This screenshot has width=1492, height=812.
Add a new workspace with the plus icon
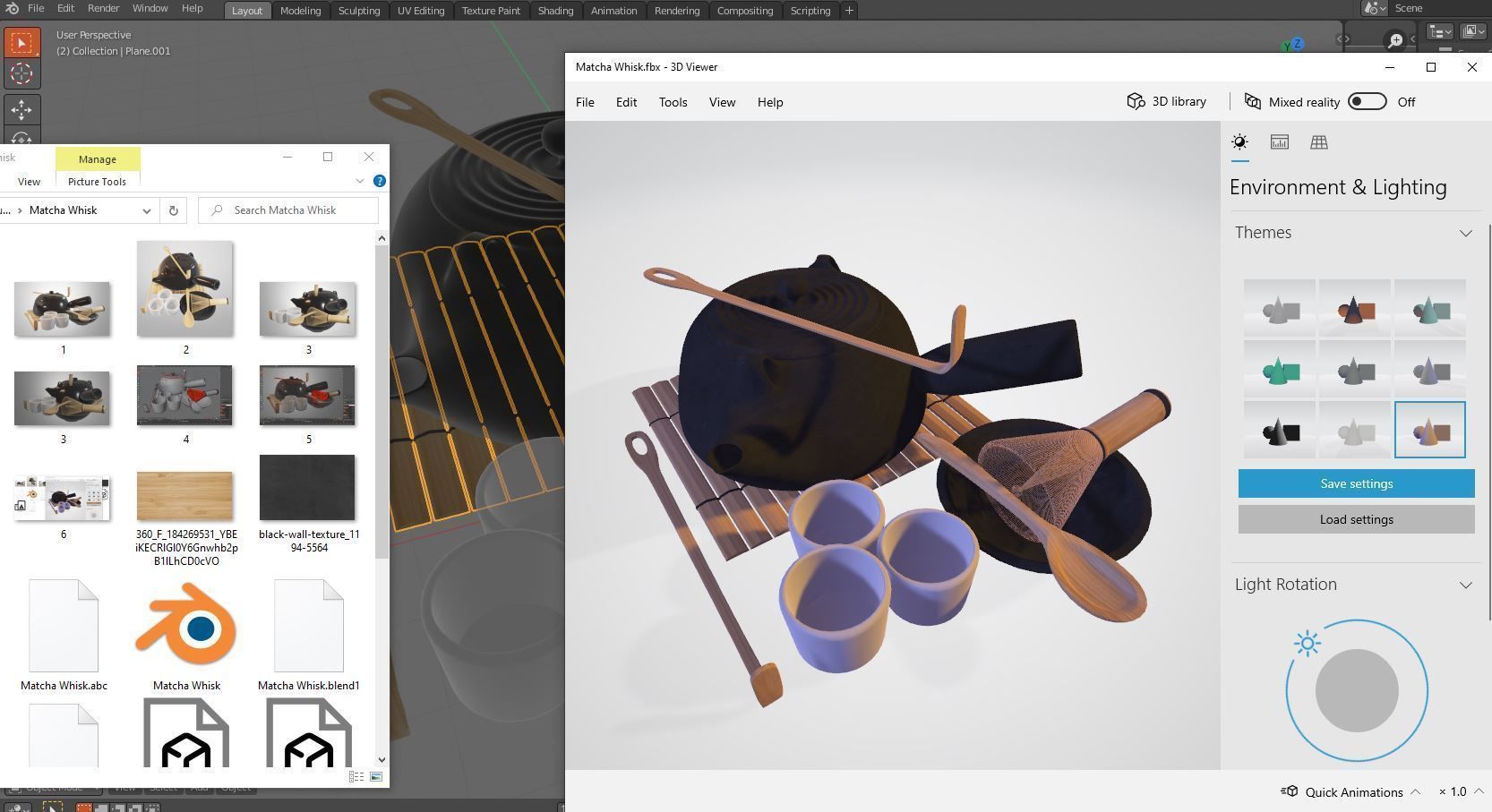849,11
